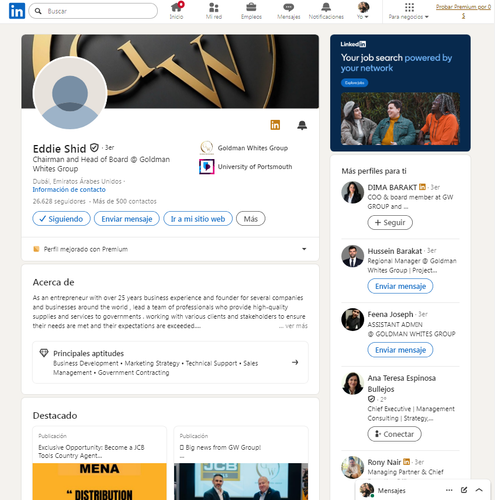Click the profile notification bell icon

[x=302, y=125]
